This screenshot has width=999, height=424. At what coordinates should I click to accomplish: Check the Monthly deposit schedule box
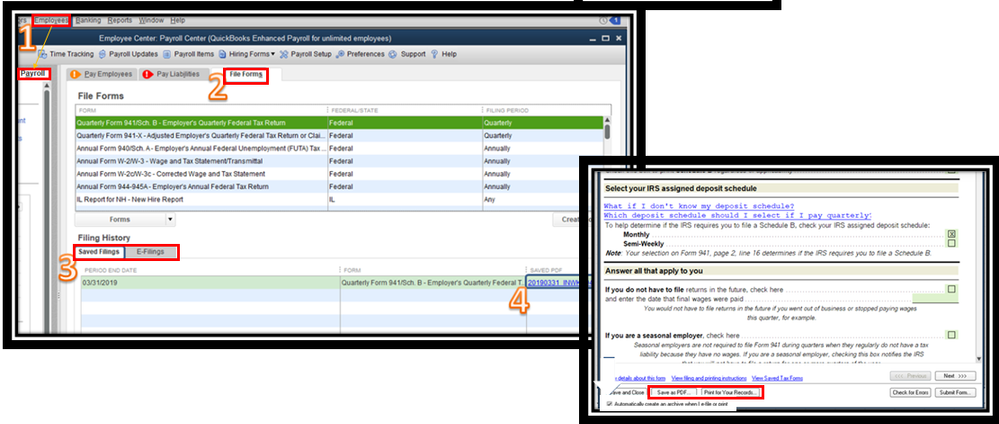pyautogui.click(x=951, y=235)
